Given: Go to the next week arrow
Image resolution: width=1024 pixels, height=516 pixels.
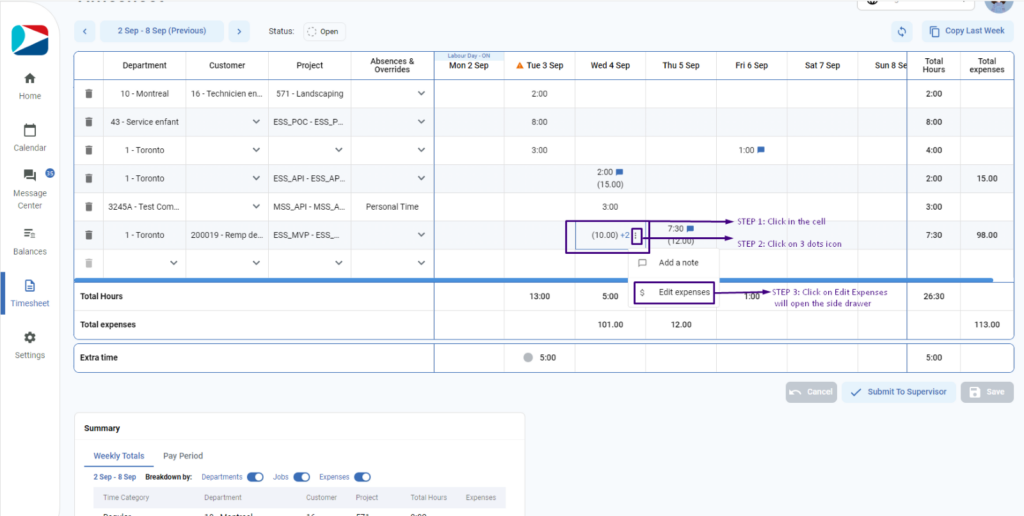Looking at the screenshot, I should point(239,31).
